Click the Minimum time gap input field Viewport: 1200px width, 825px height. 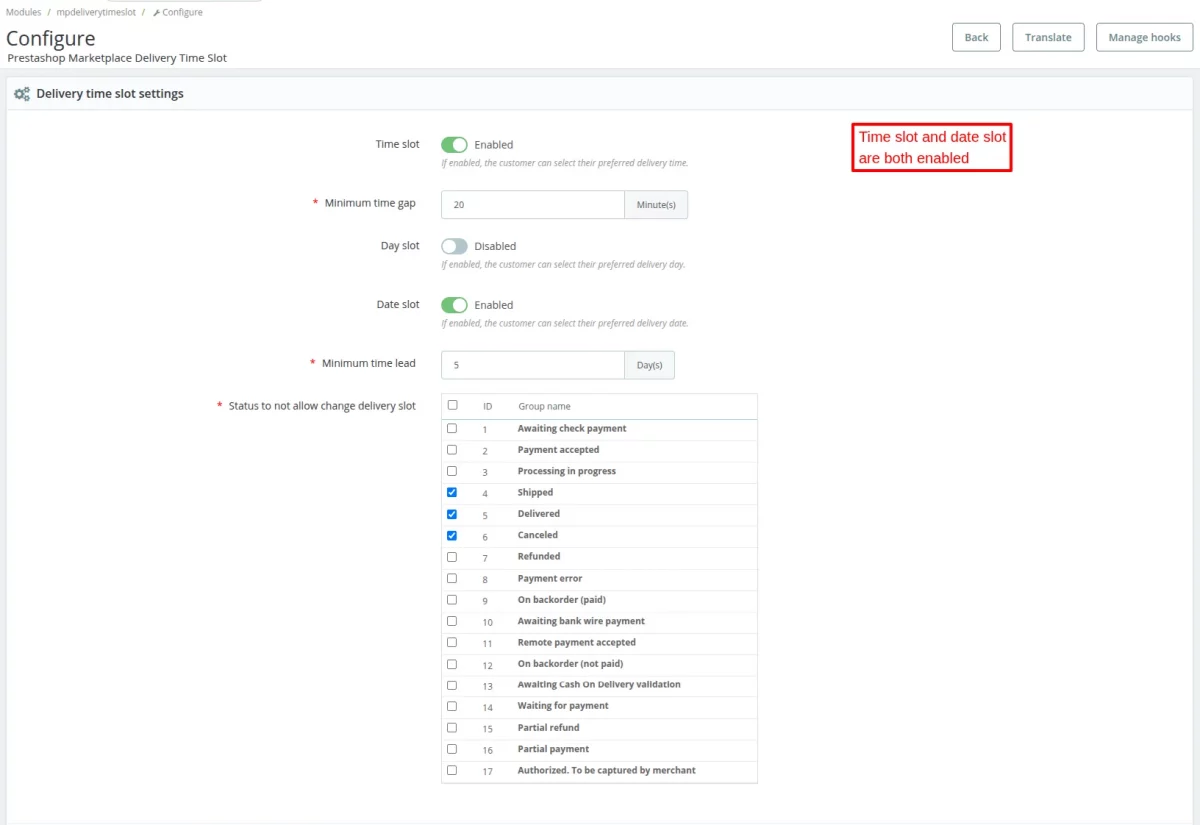[532, 204]
